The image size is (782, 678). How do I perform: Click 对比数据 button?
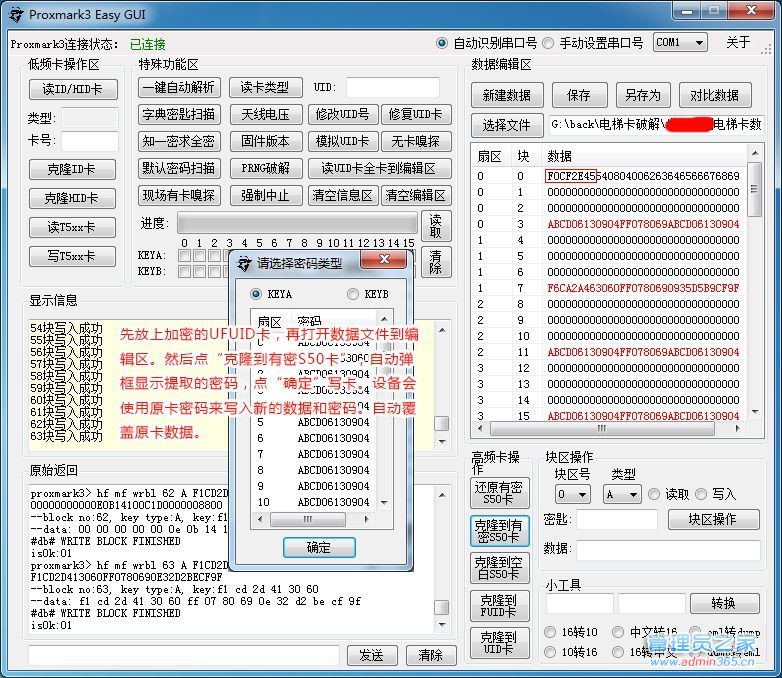pos(715,95)
